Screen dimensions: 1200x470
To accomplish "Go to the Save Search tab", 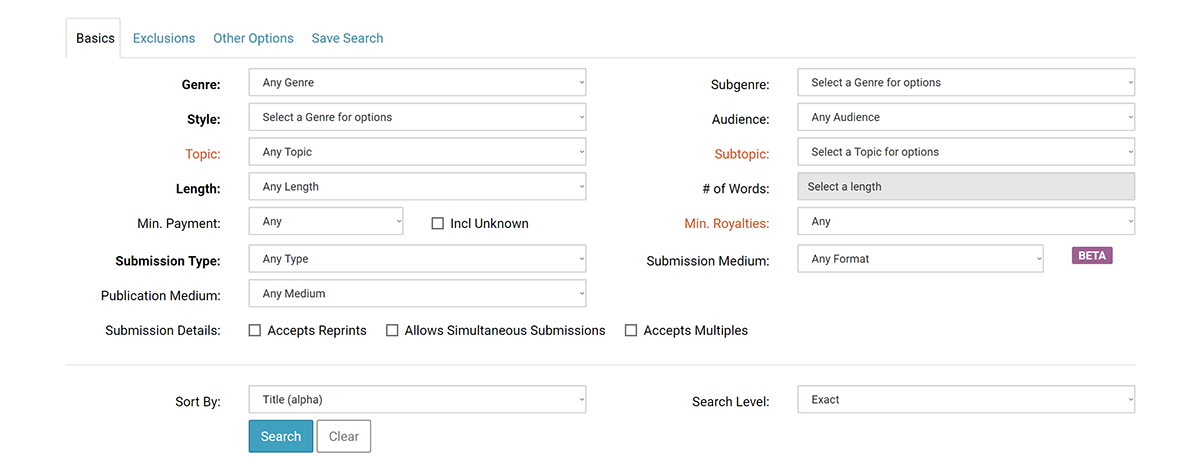I will (x=347, y=38).
